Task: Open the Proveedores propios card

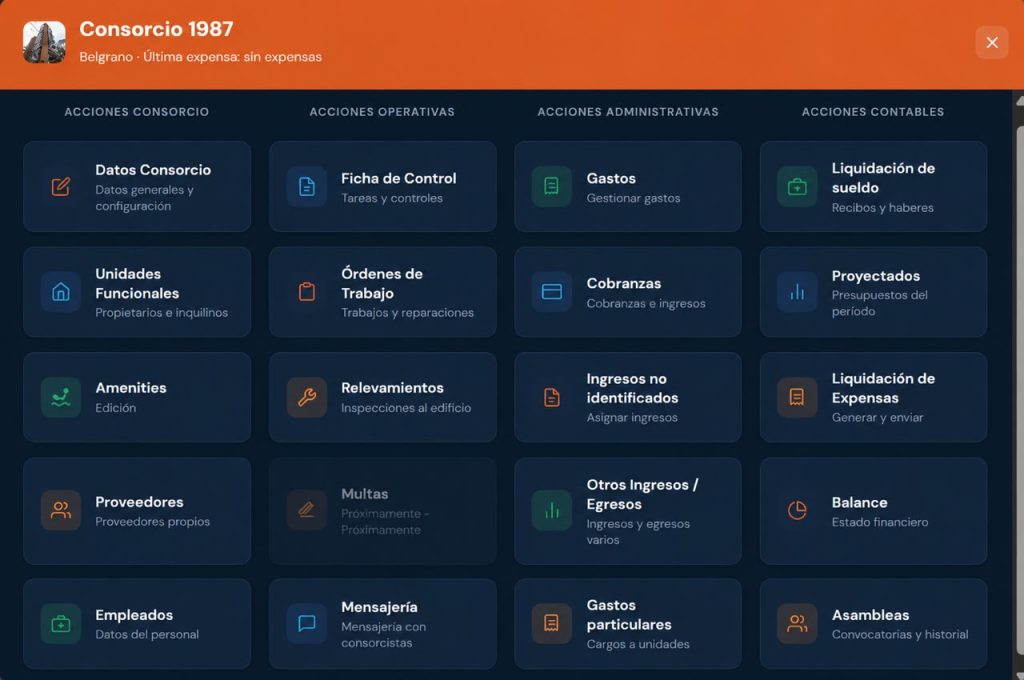Action: pos(137,511)
